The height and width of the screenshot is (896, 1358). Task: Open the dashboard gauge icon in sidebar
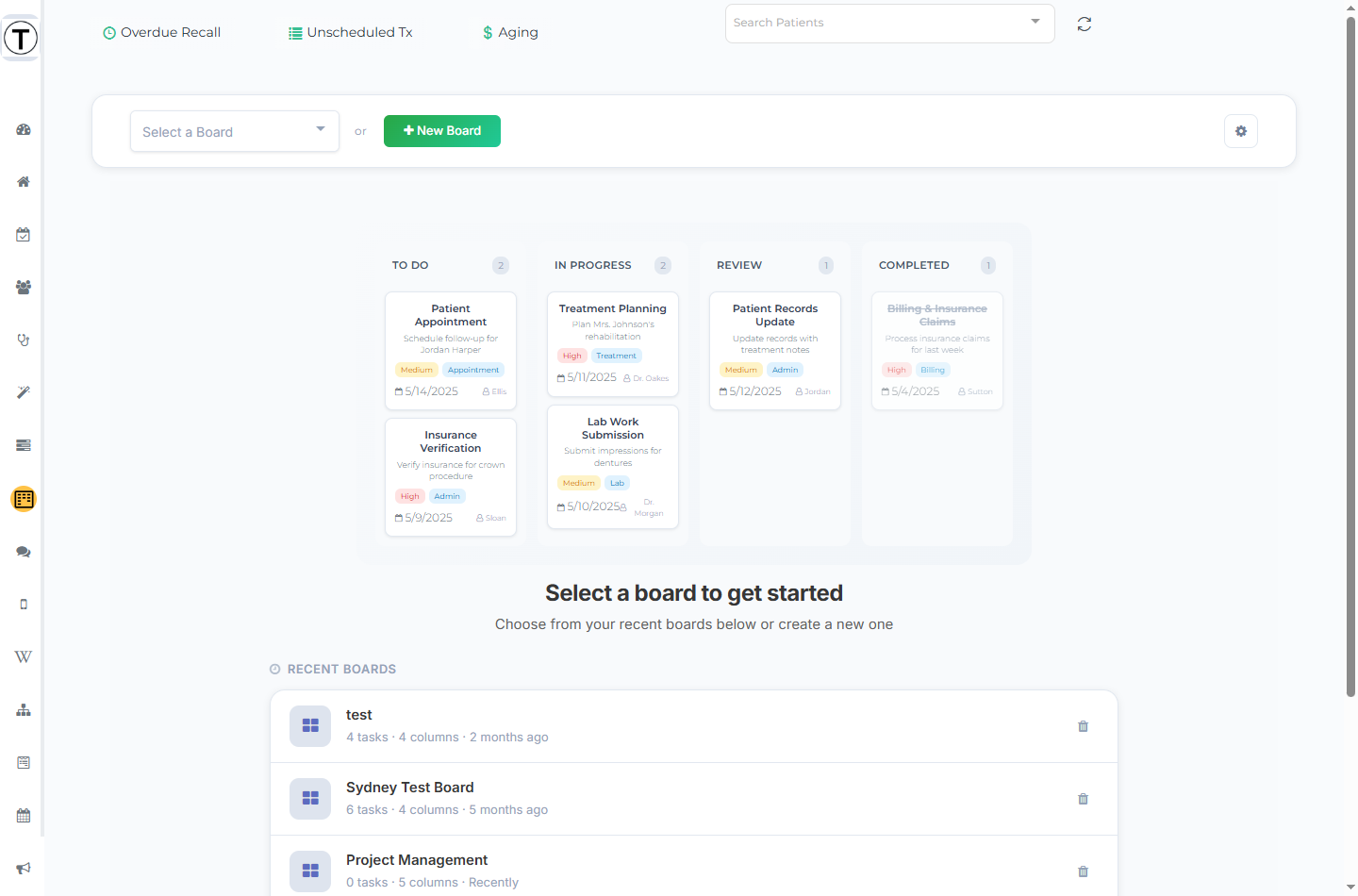(24, 129)
